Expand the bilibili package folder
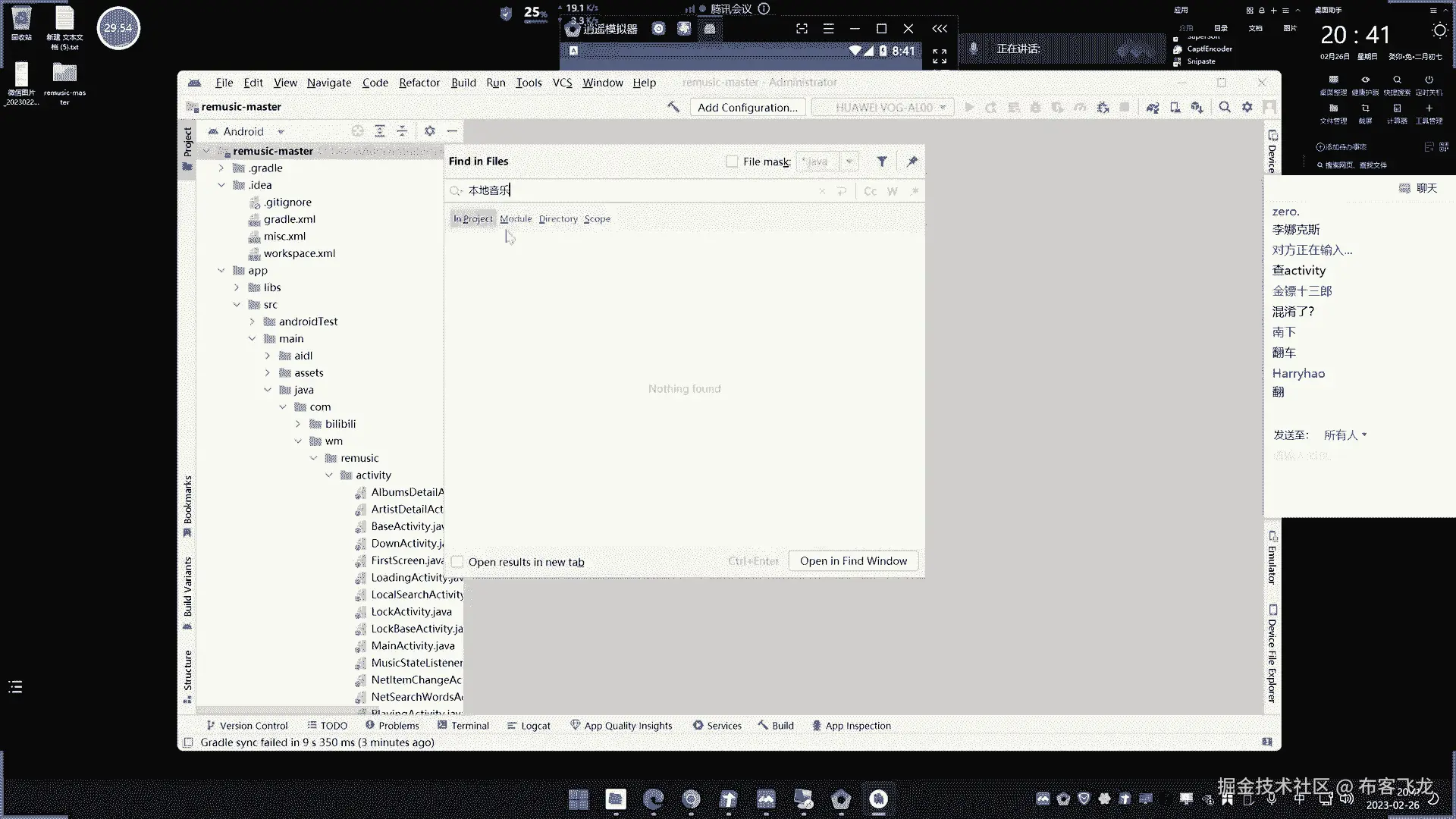Screen dimensions: 1456x819 tap(298, 424)
